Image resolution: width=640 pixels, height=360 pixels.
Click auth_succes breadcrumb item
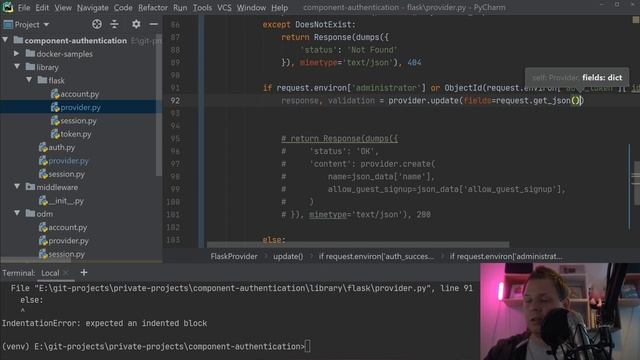pos(376,256)
